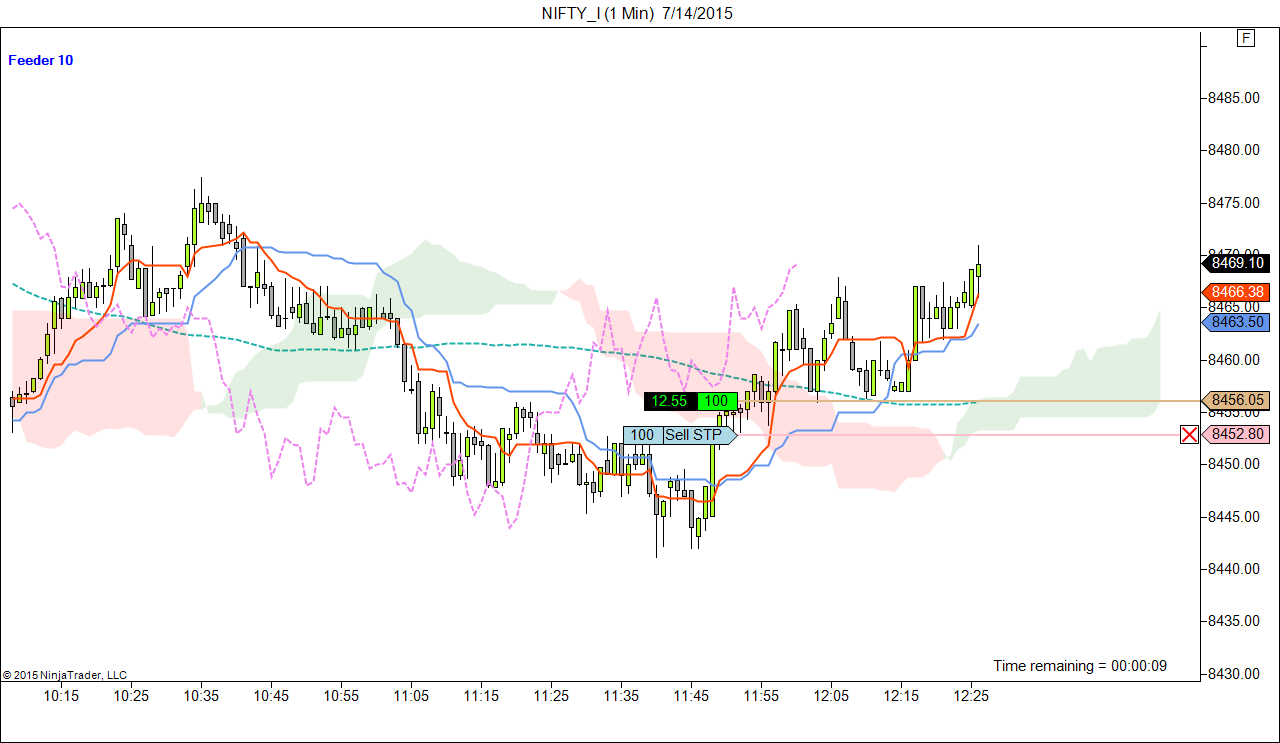Click the 11:55 time axis label
The width and height of the screenshot is (1280, 743).
761,696
